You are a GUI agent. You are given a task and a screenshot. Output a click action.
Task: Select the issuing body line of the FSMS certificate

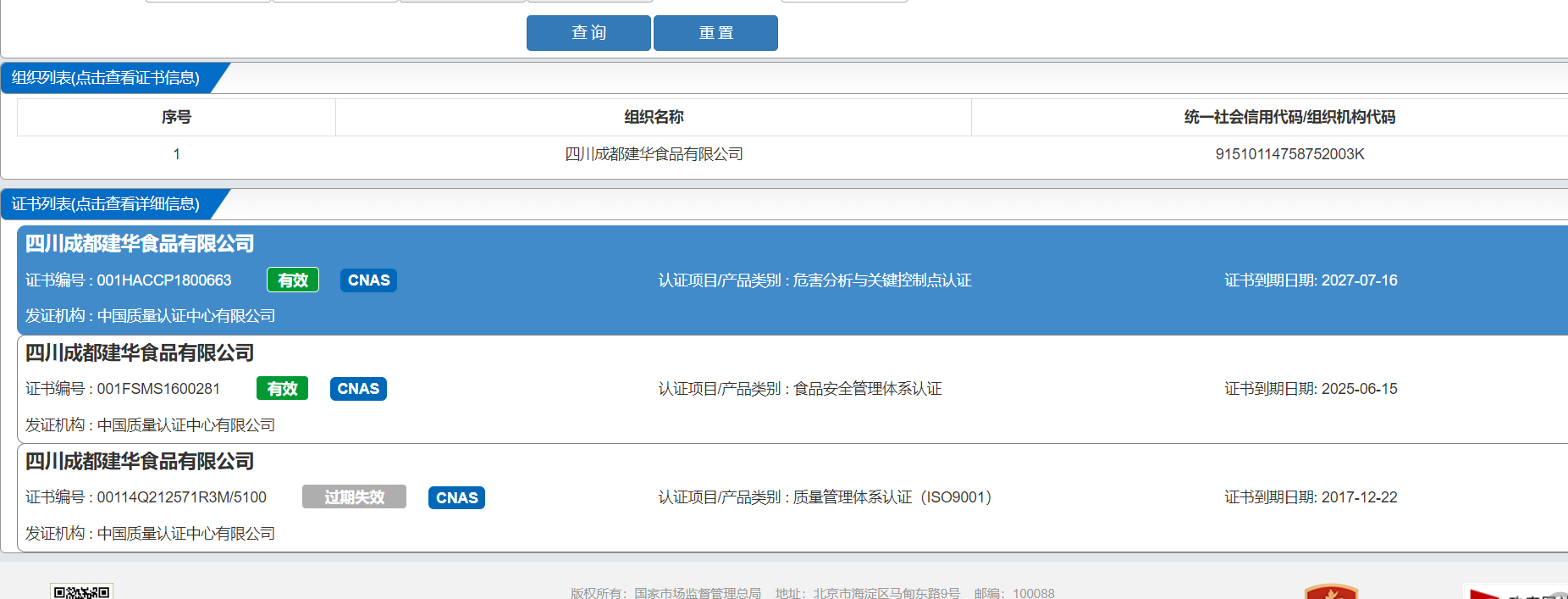150,425
